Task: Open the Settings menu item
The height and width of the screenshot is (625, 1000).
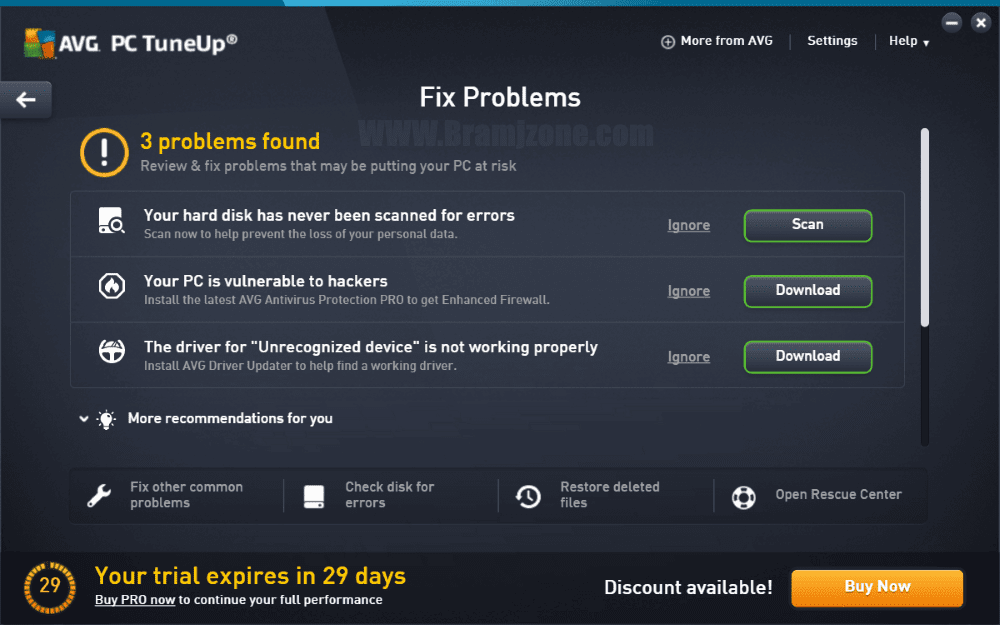Action: point(832,41)
